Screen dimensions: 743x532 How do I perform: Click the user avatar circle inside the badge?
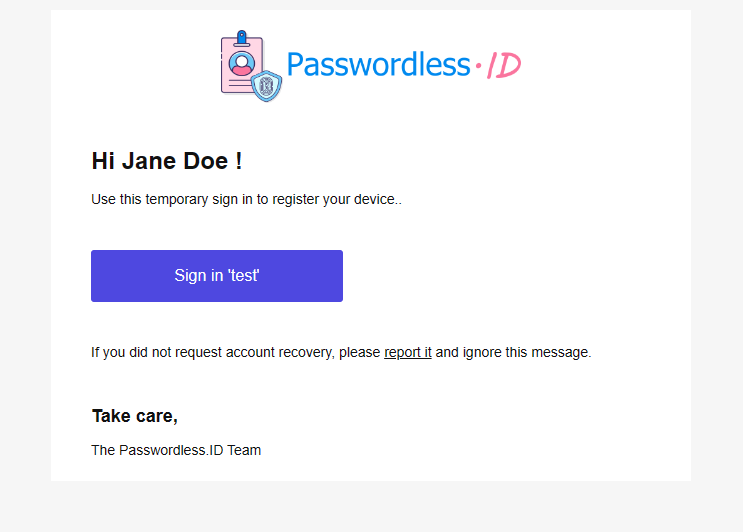coord(242,63)
